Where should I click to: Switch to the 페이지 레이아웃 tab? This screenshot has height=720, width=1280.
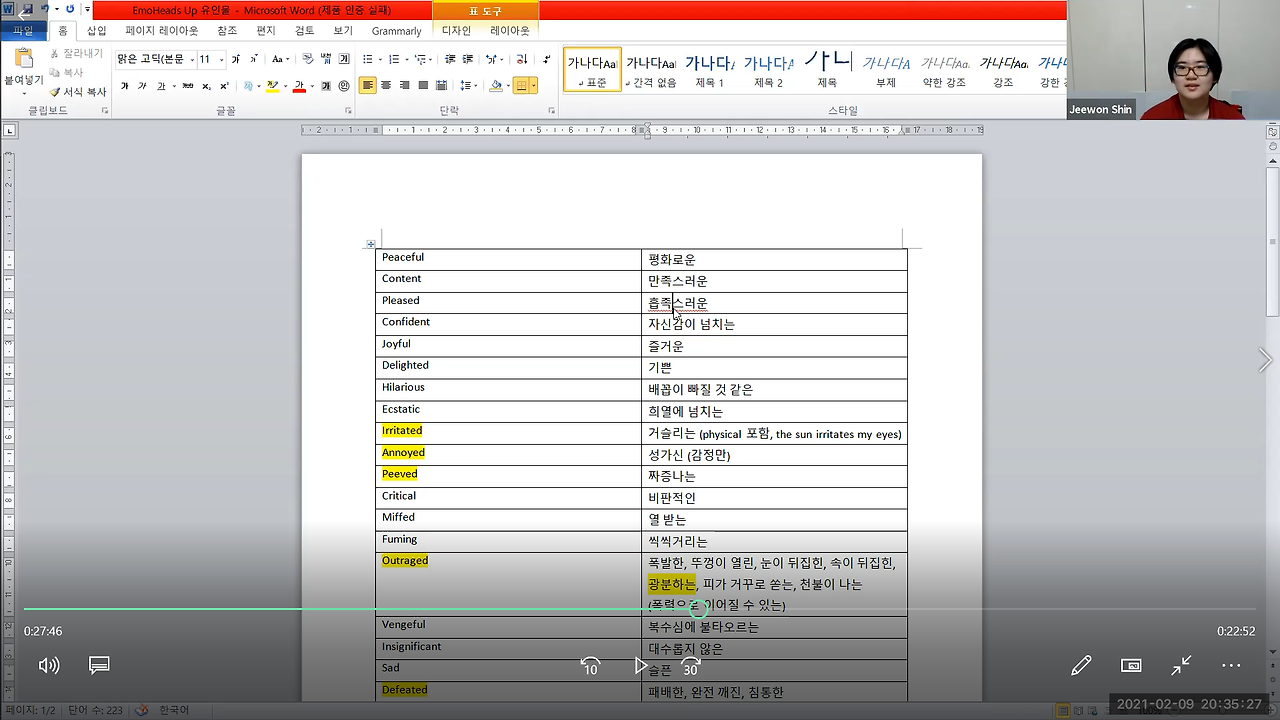[162, 31]
